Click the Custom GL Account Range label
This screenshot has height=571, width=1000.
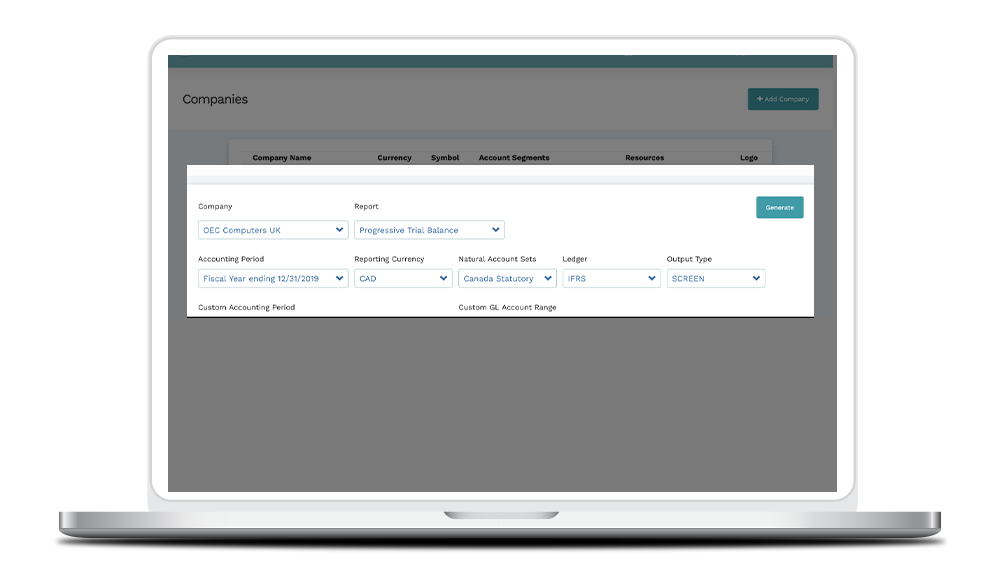coord(507,307)
